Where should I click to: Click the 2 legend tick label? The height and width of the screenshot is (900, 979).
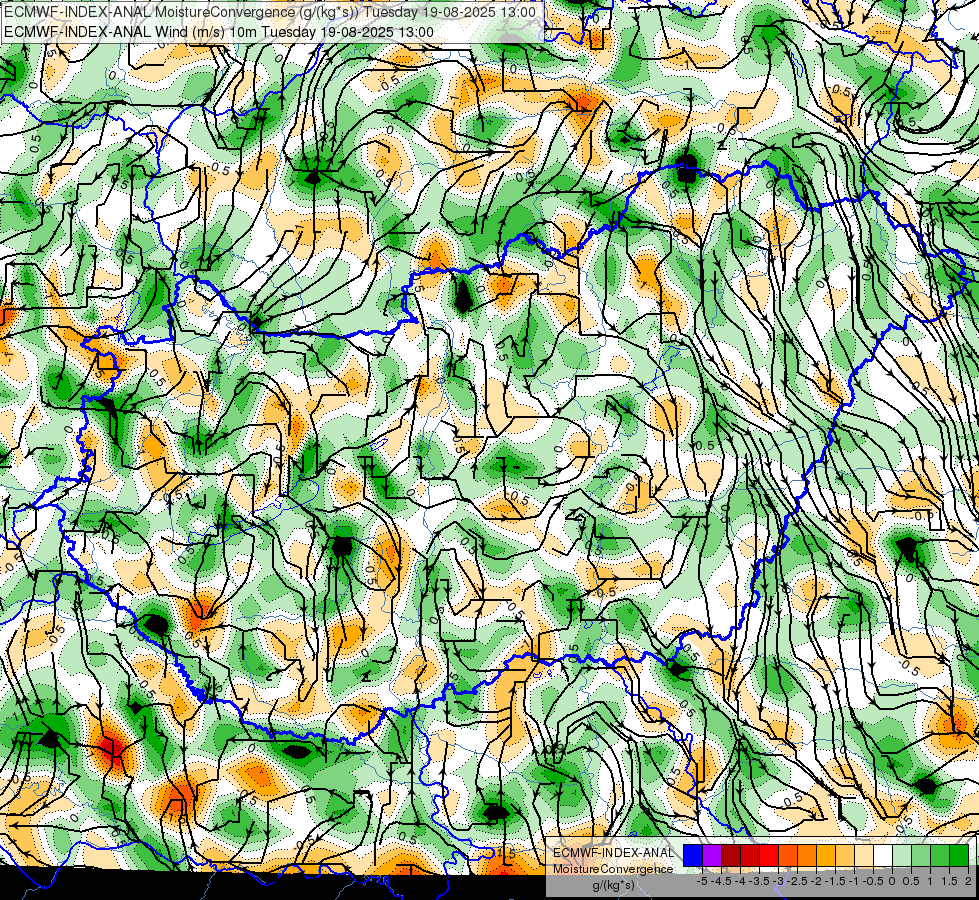point(968,881)
